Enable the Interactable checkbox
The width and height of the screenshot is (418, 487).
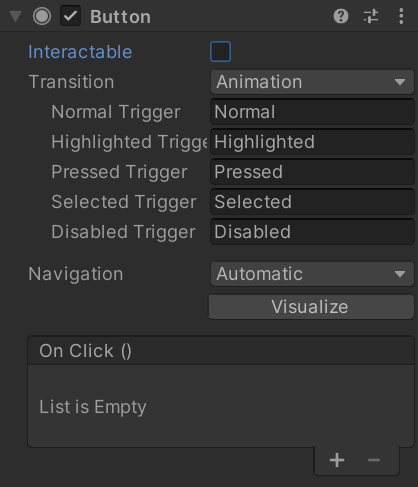[220, 52]
